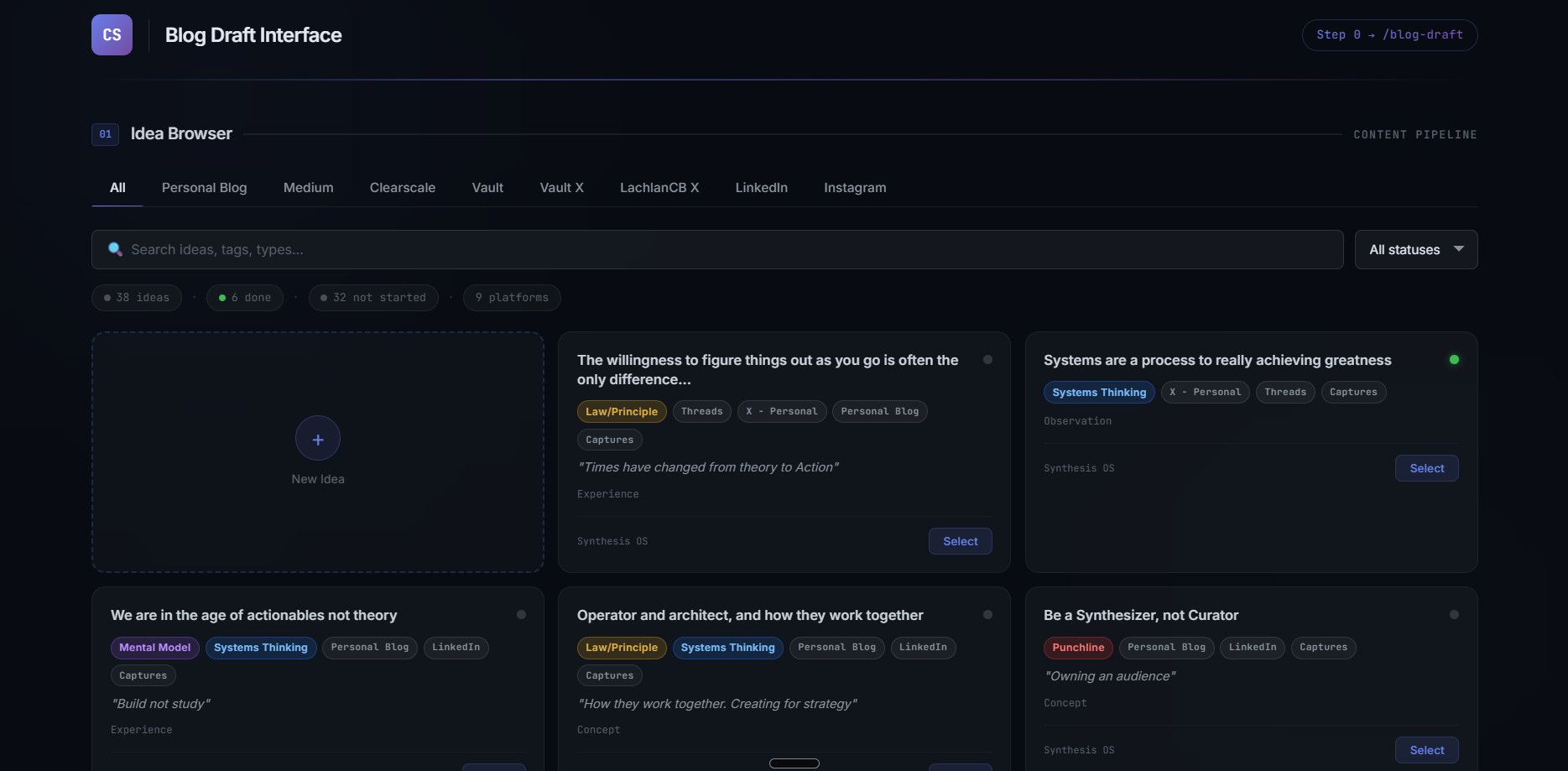Select the 'Systems are a process' idea

coord(1427,468)
